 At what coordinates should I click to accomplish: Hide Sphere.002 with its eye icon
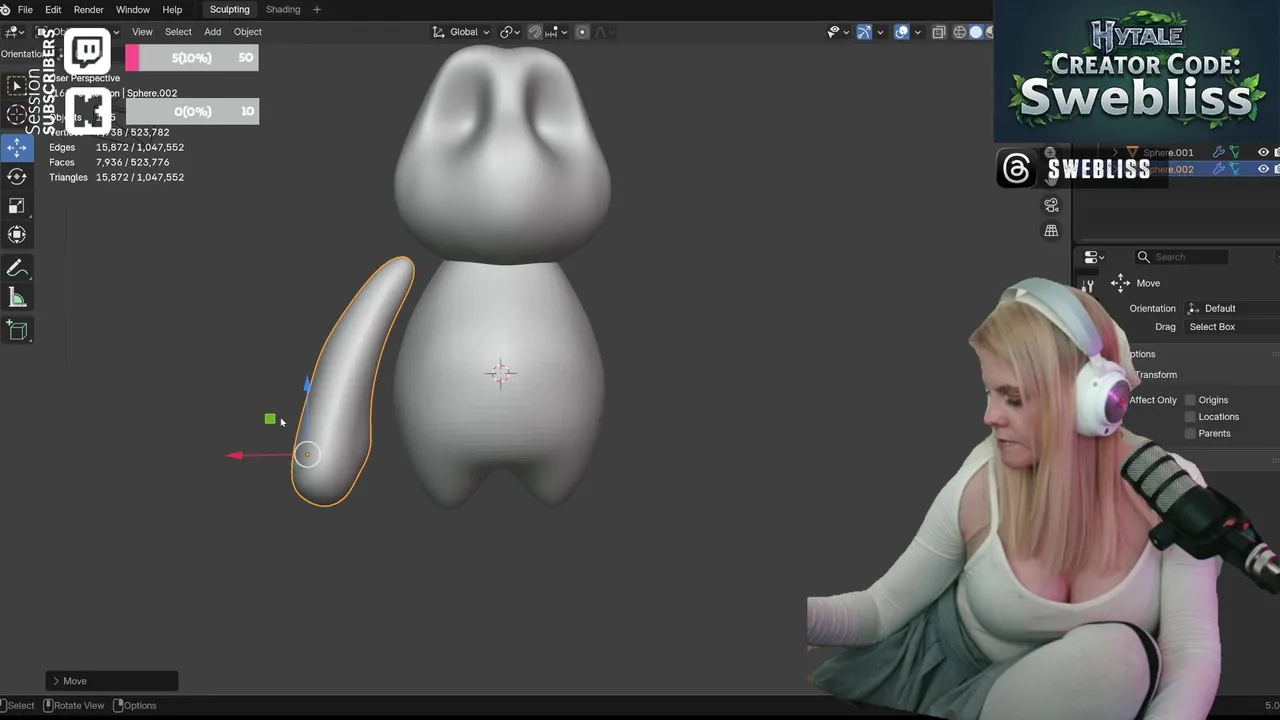click(1263, 169)
